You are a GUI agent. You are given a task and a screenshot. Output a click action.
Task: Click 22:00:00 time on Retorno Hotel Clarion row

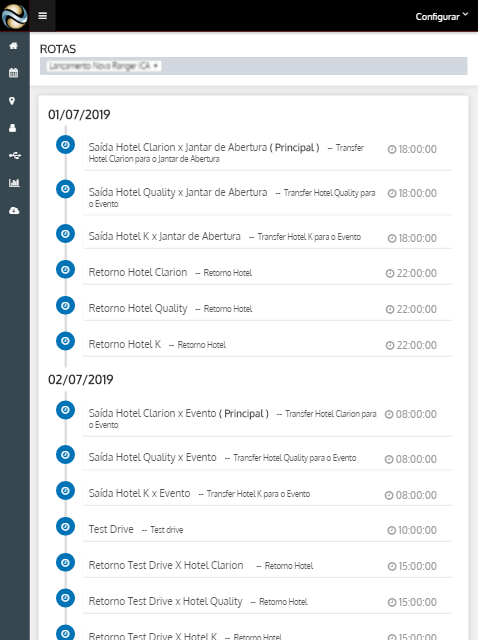pyautogui.click(x=411, y=273)
